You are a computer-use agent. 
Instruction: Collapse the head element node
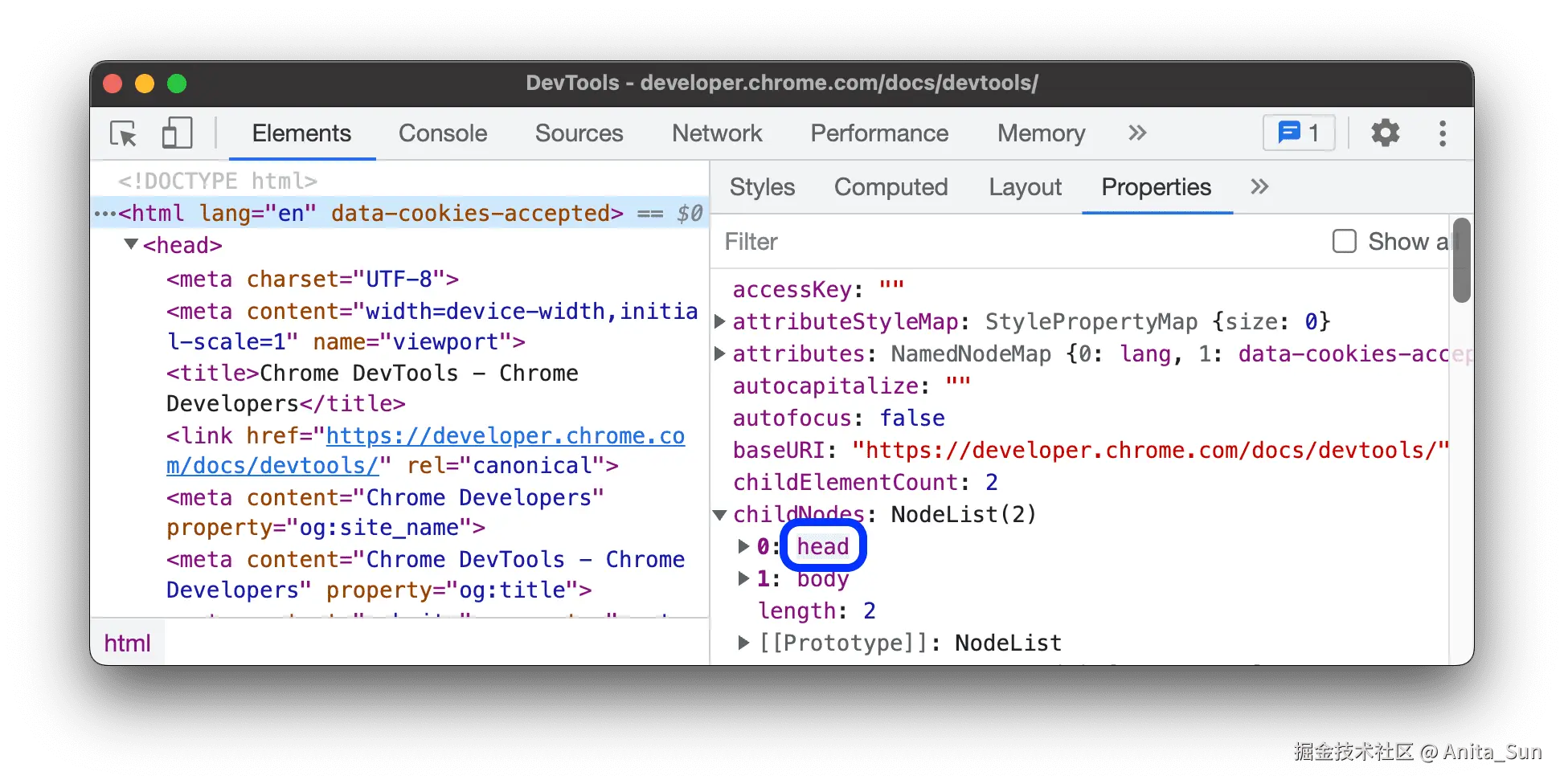point(131,243)
